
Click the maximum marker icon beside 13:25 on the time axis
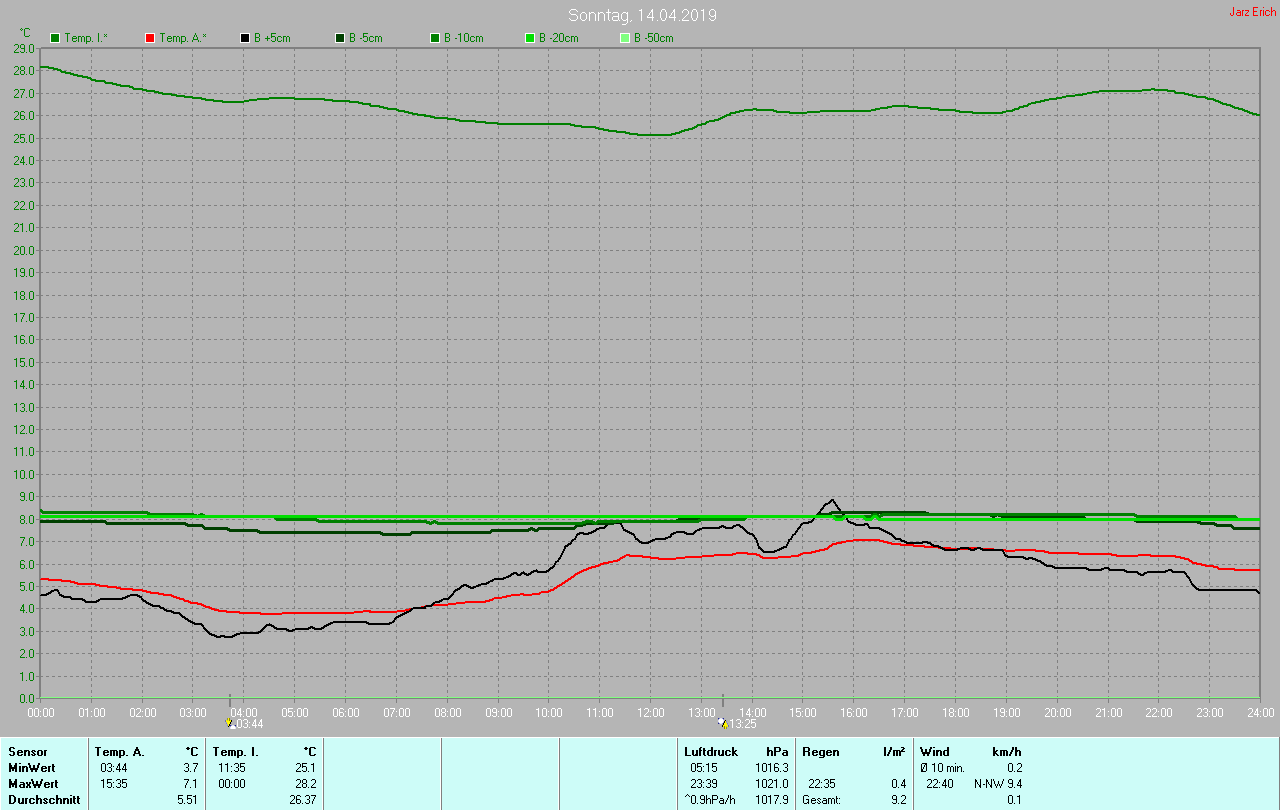point(723,722)
